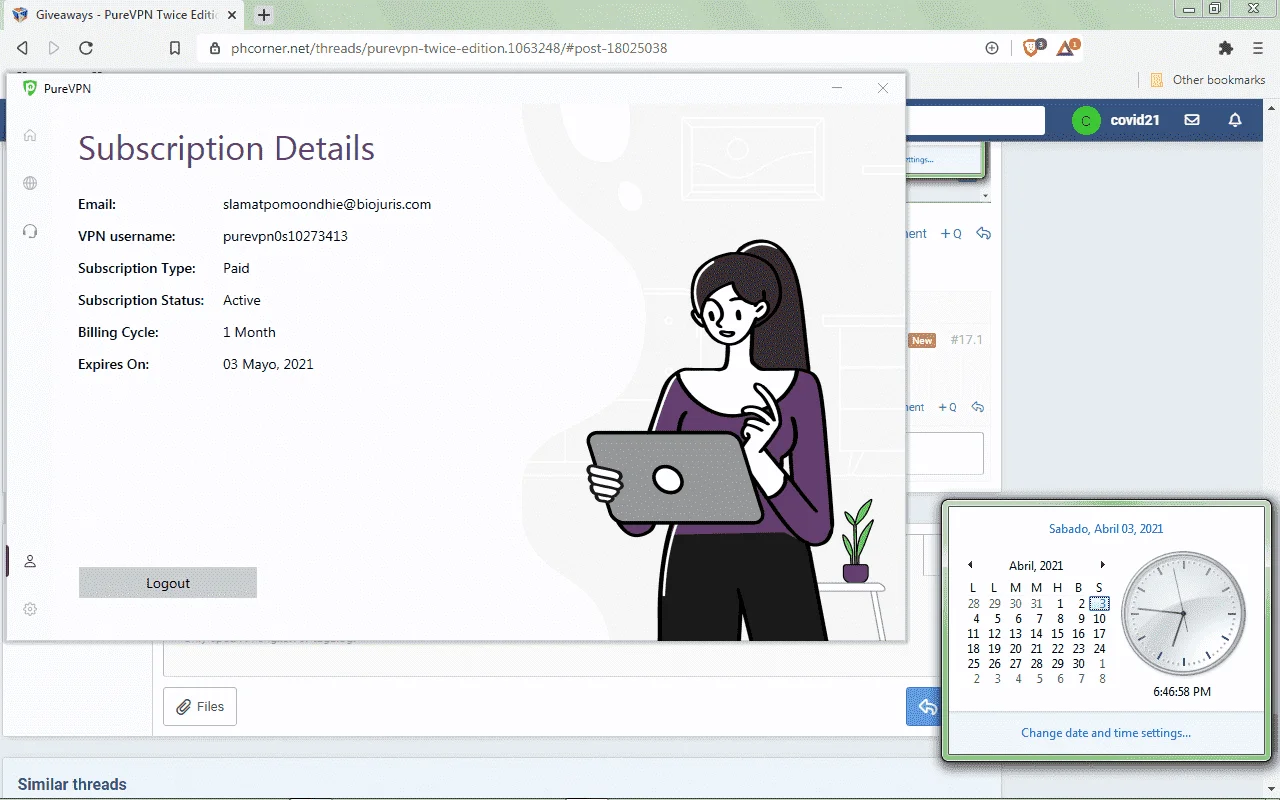Open the forum alerts bell icon
Image resolution: width=1280 pixels, height=800 pixels.
(x=1235, y=120)
